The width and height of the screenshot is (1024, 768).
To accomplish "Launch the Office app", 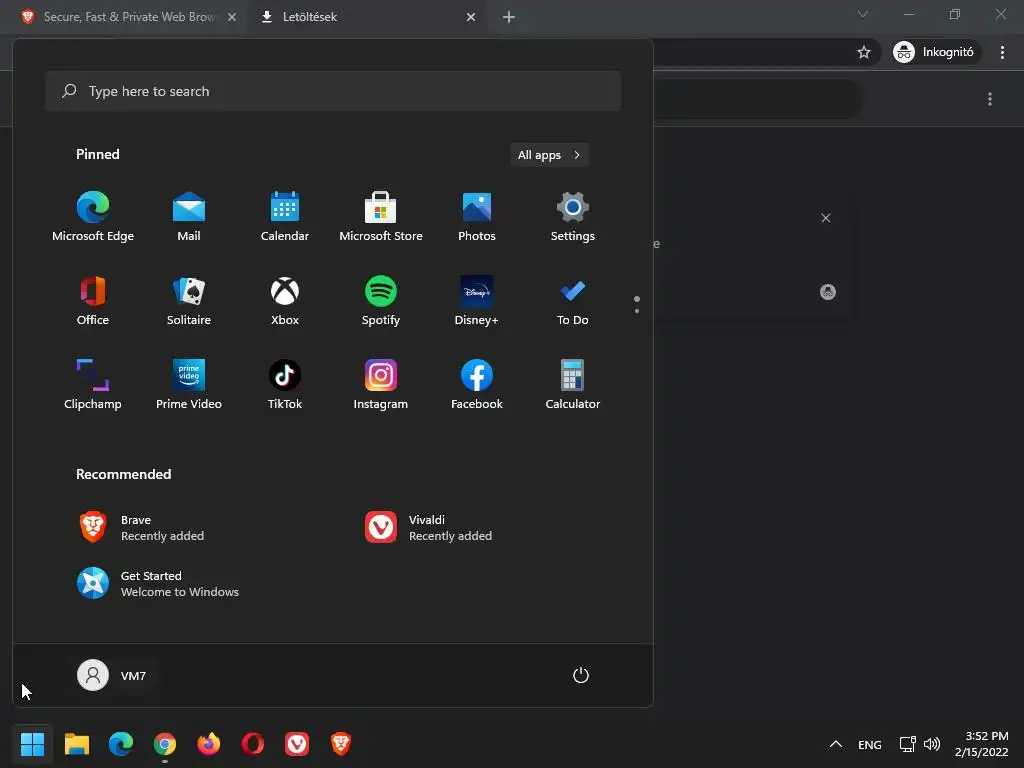I will pyautogui.click(x=93, y=301).
